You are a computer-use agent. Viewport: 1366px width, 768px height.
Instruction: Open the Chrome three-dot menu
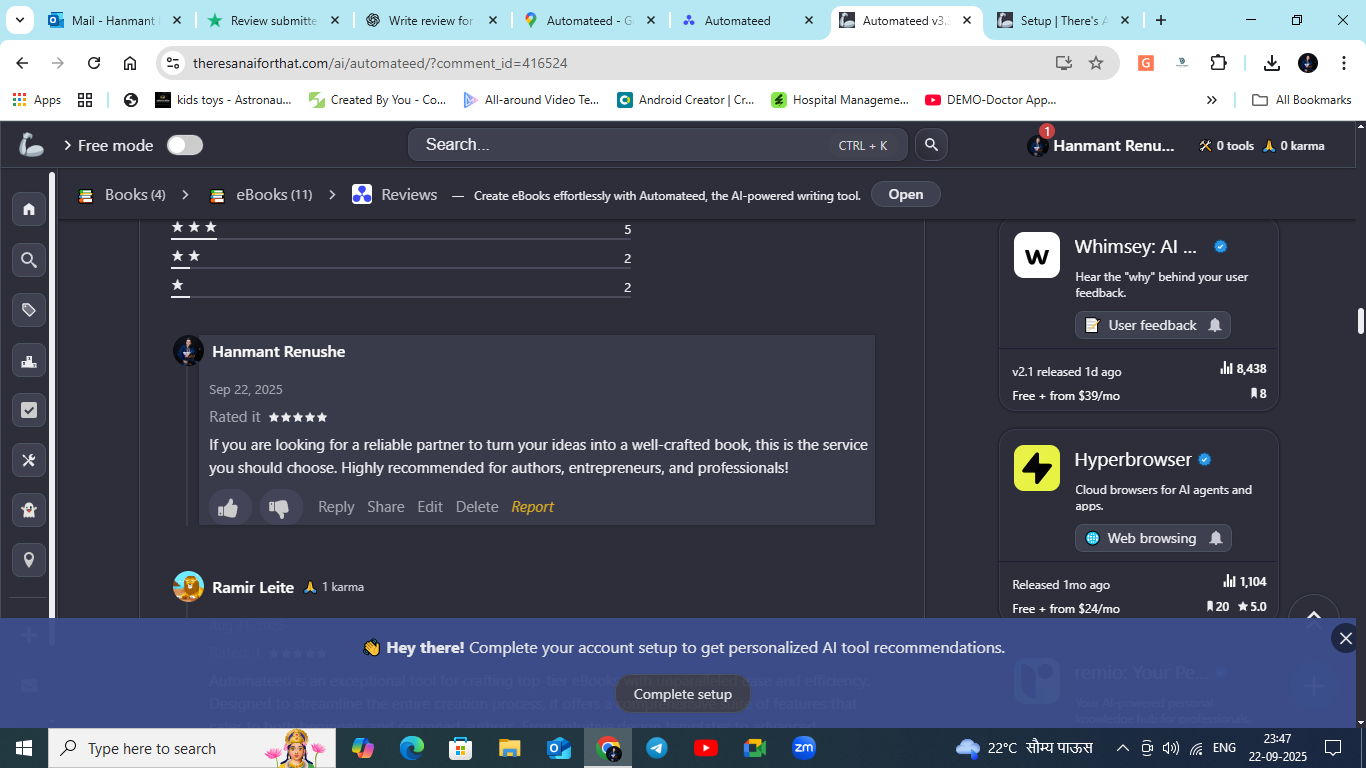click(1342, 63)
